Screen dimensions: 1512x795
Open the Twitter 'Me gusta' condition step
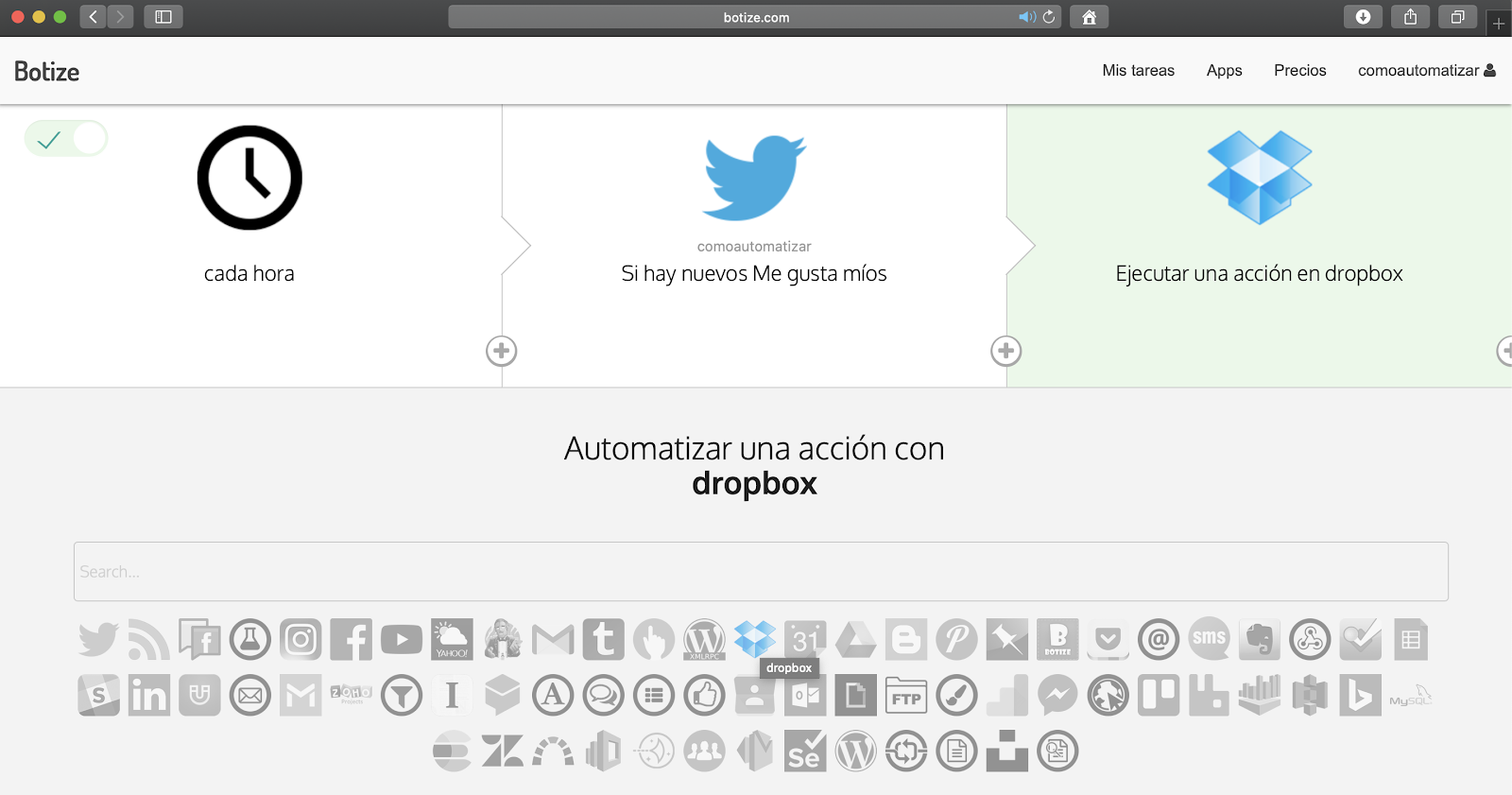(x=754, y=178)
